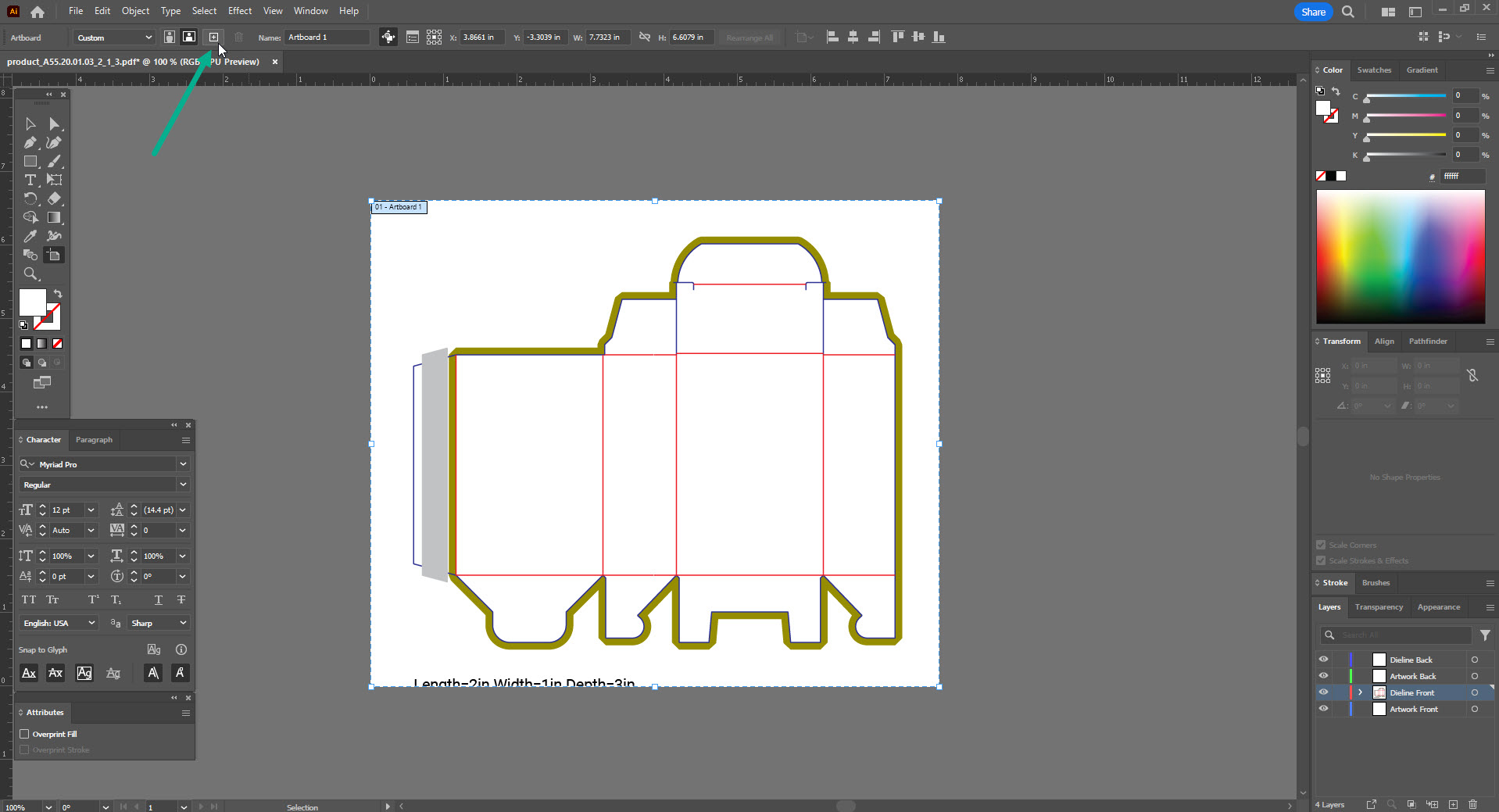Click the artboard Name field
This screenshot has width=1499, height=812.
327,38
